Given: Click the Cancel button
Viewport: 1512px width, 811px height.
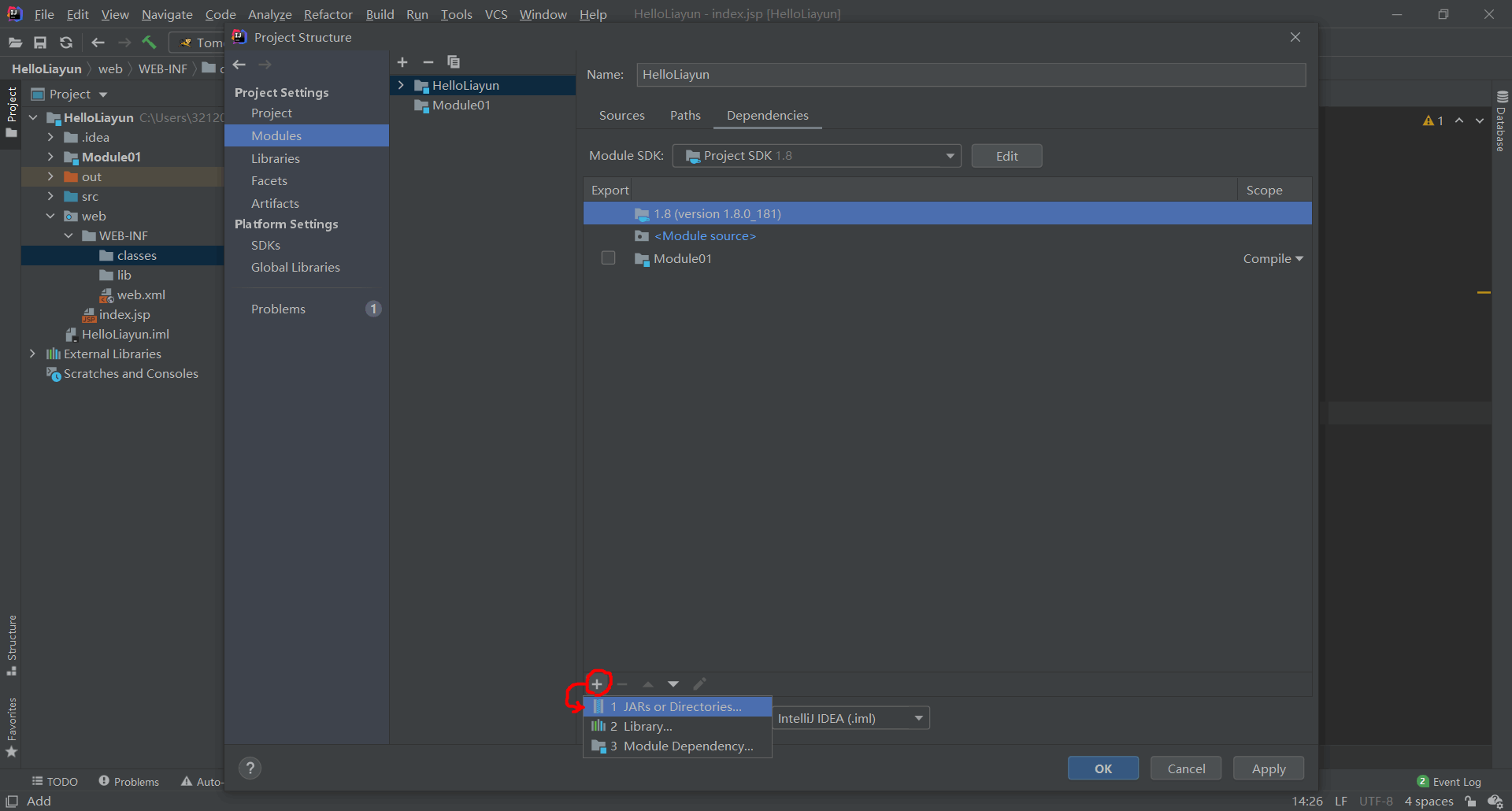Looking at the screenshot, I should click(x=1186, y=768).
